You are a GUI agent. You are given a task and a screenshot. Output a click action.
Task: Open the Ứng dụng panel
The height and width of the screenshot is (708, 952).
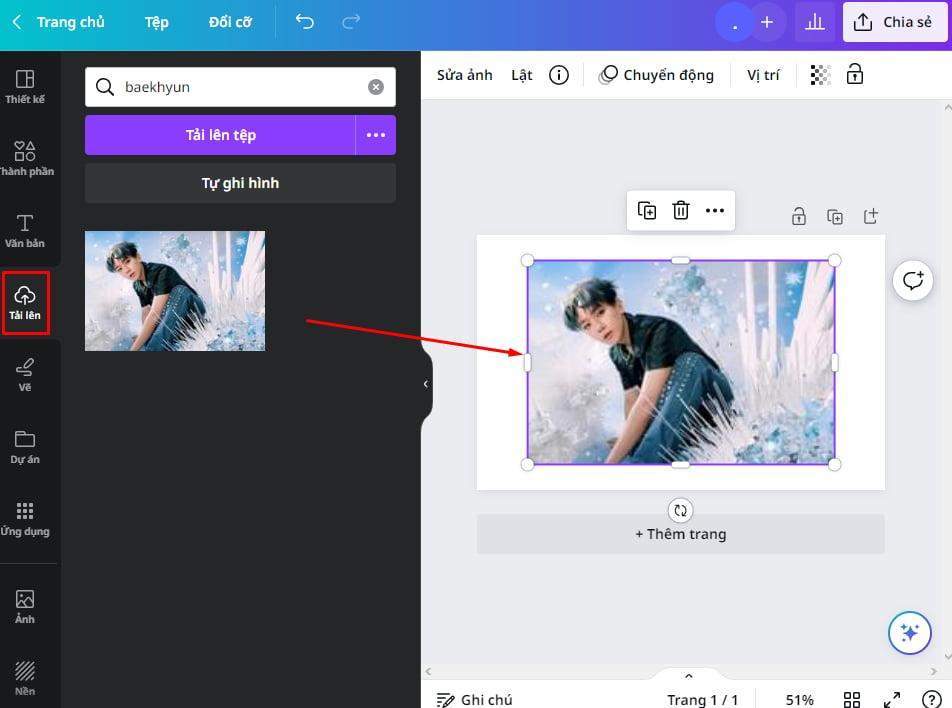click(26, 520)
